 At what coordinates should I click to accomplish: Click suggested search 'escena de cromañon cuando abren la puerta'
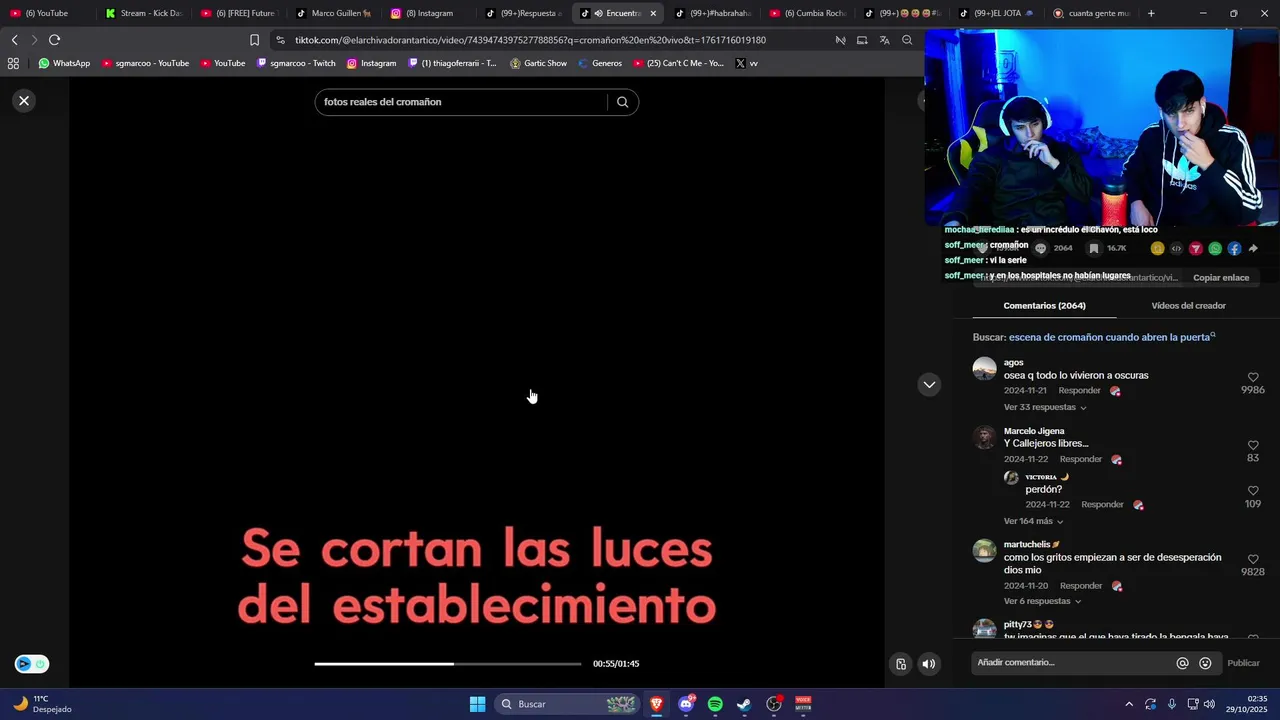coord(1109,338)
